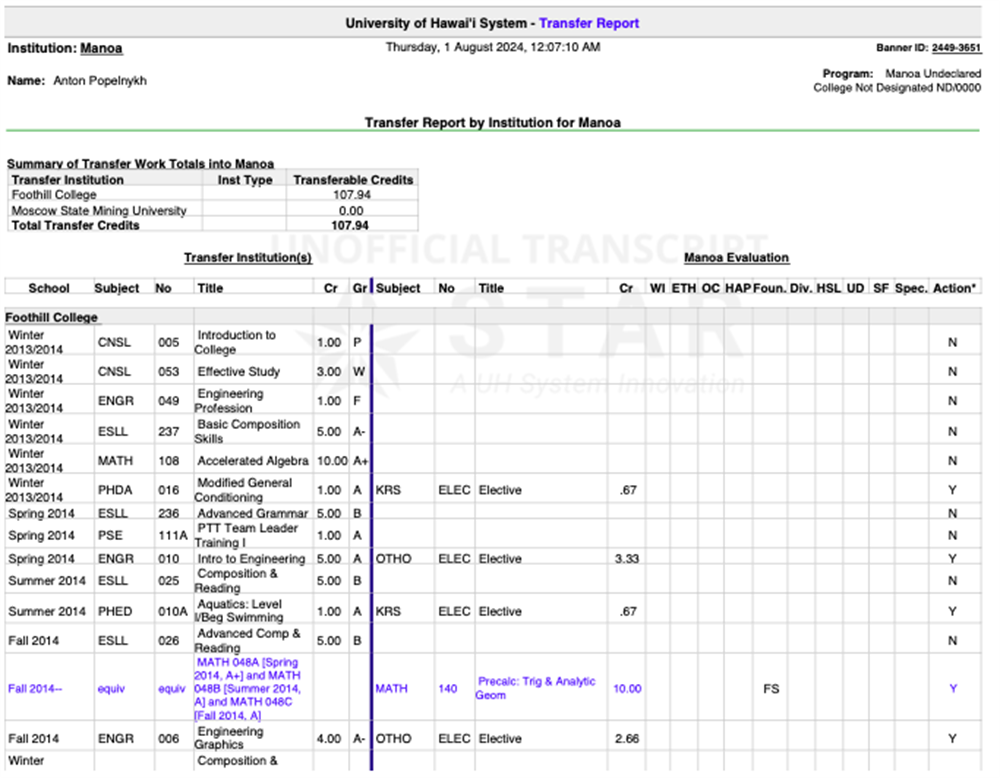The width and height of the screenshot is (1000, 778).
Task: Select the "ETH" column header
Action: coord(684,288)
